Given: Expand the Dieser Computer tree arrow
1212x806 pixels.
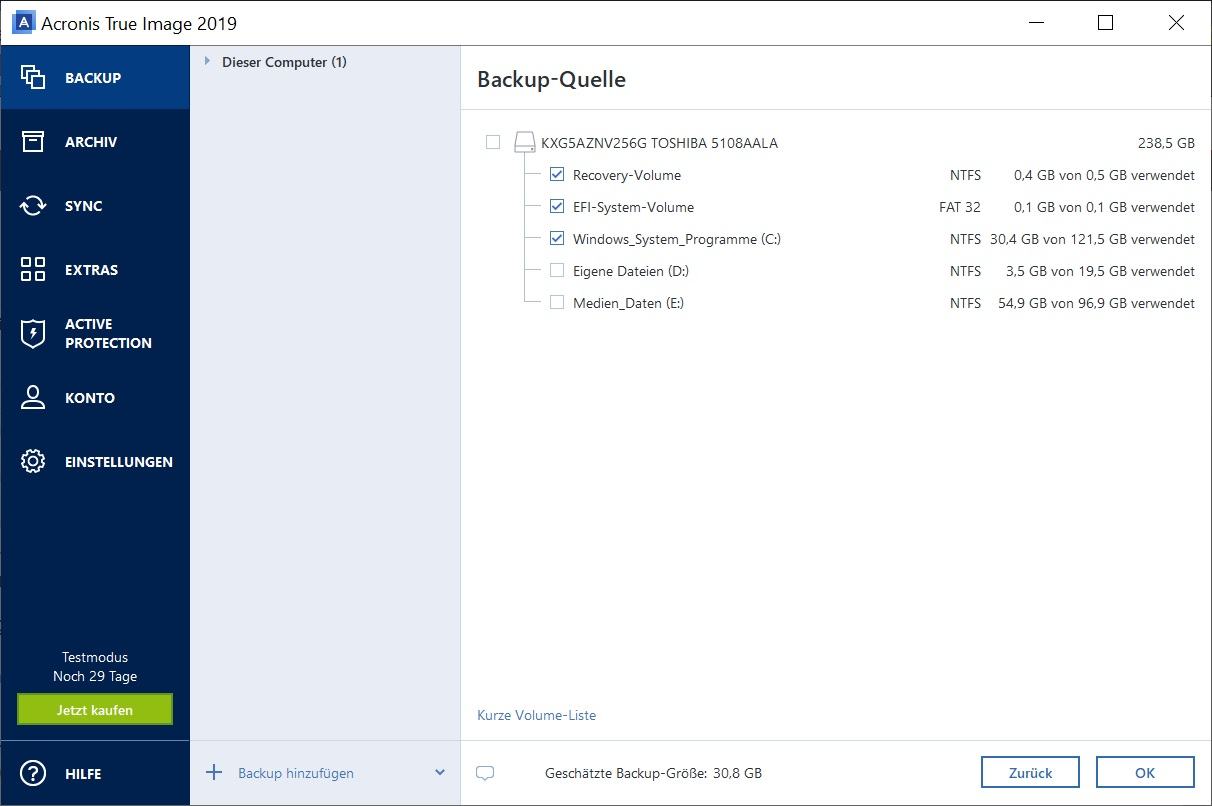Looking at the screenshot, I should click(x=208, y=62).
